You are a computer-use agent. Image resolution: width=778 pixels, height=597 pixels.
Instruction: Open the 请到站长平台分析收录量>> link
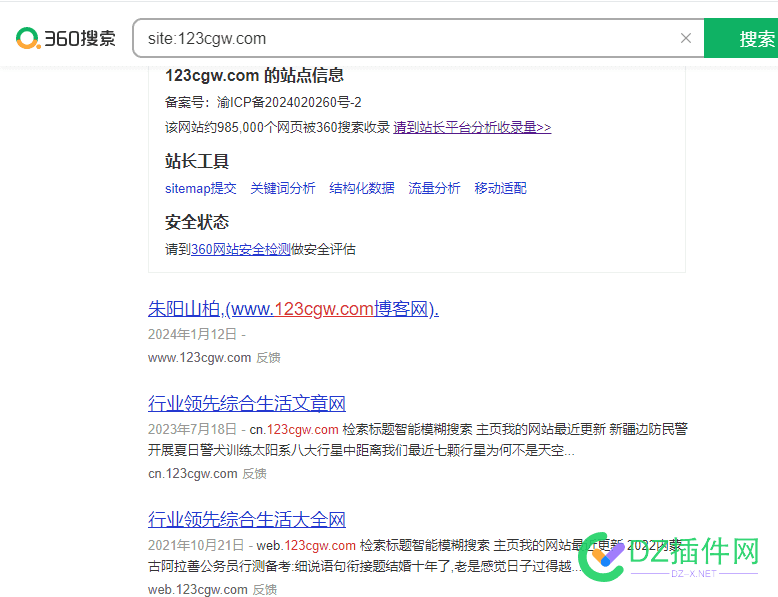(472, 128)
